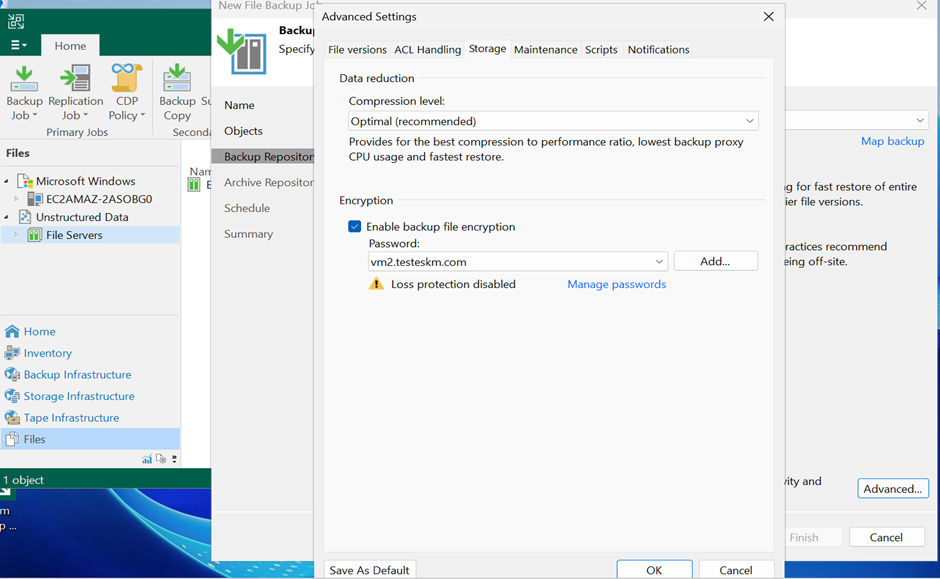Click the file server list item icon
The width and height of the screenshot is (940, 579).
coord(194,185)
